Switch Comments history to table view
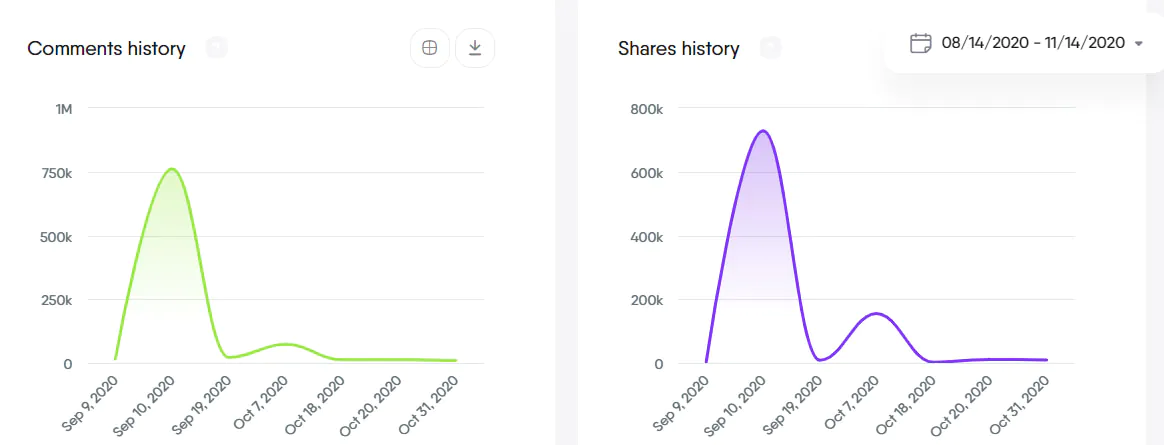This screenshot has height=445, width=1164. [x=430, y=48]
